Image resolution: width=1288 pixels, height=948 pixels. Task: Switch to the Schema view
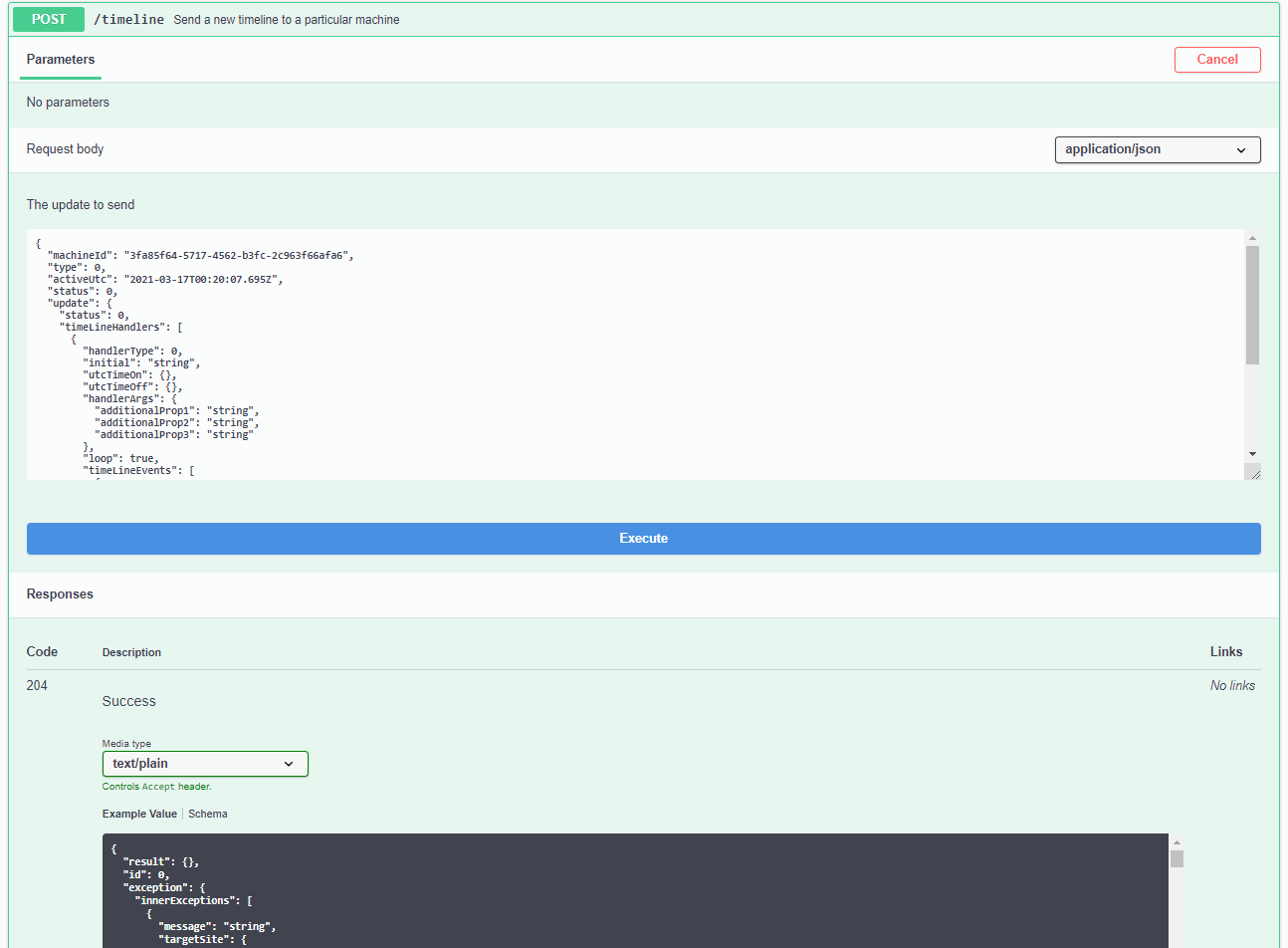tap(207, 814)
